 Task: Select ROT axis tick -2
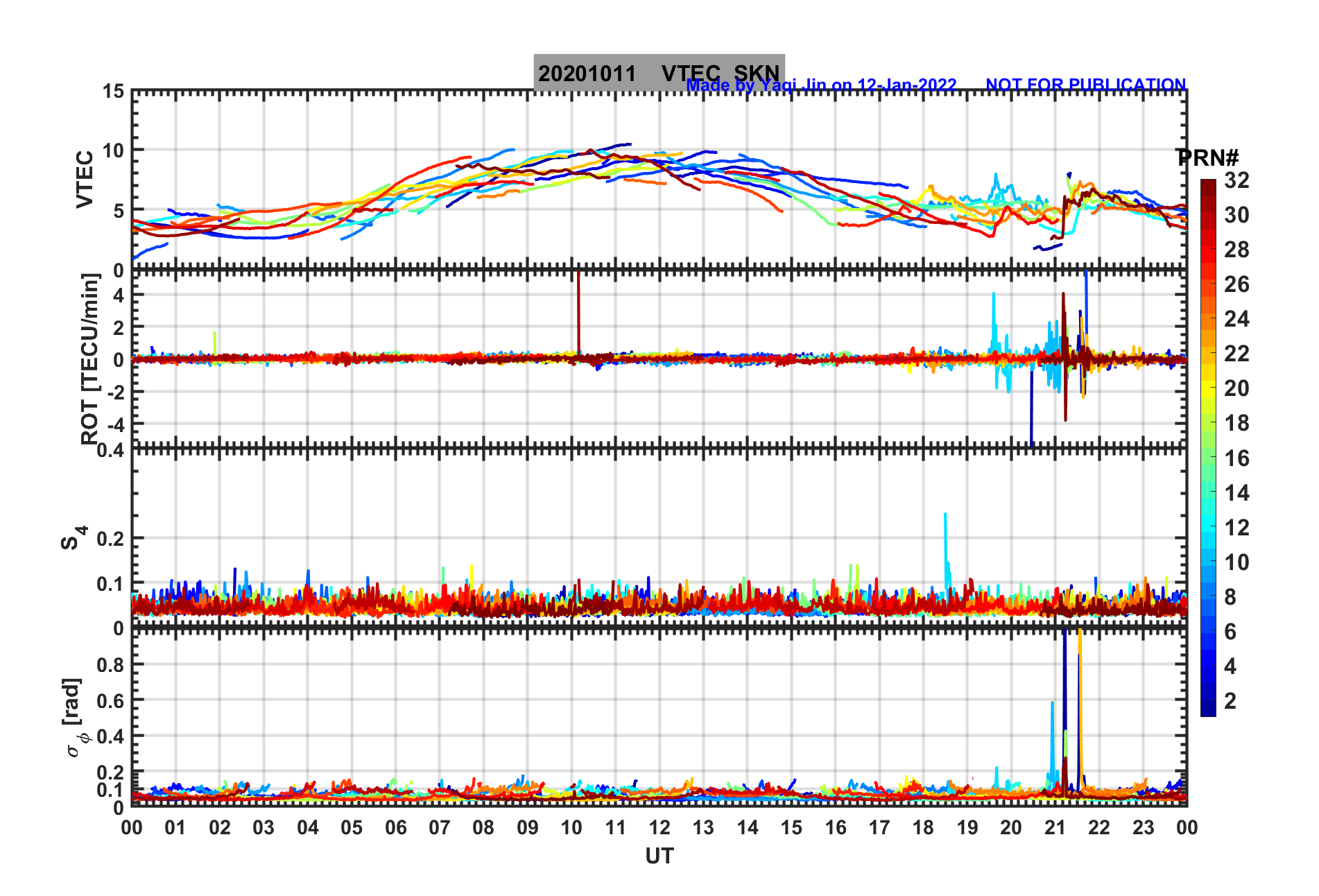[115, 392]
